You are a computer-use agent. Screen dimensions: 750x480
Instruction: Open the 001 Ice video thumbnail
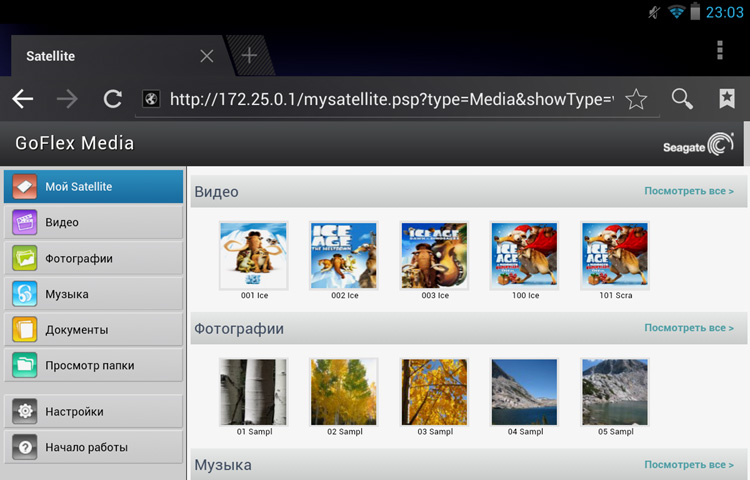(x=254, y=256)
